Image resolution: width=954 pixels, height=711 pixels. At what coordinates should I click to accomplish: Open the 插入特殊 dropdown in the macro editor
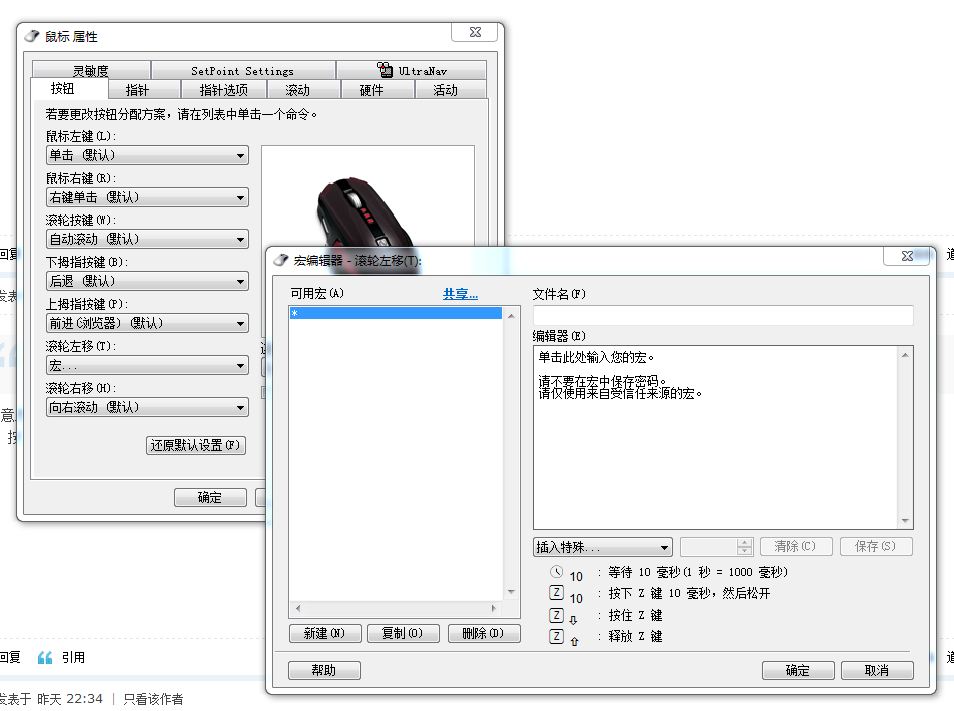pos(602,547)
